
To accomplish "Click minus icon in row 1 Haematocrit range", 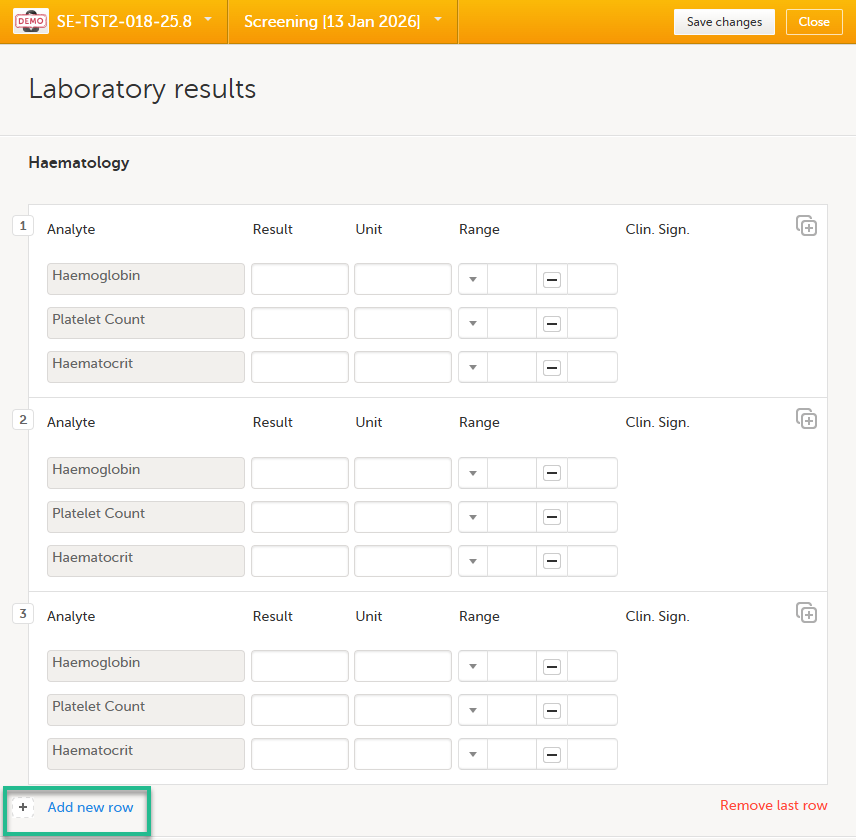I will (551, 368).
